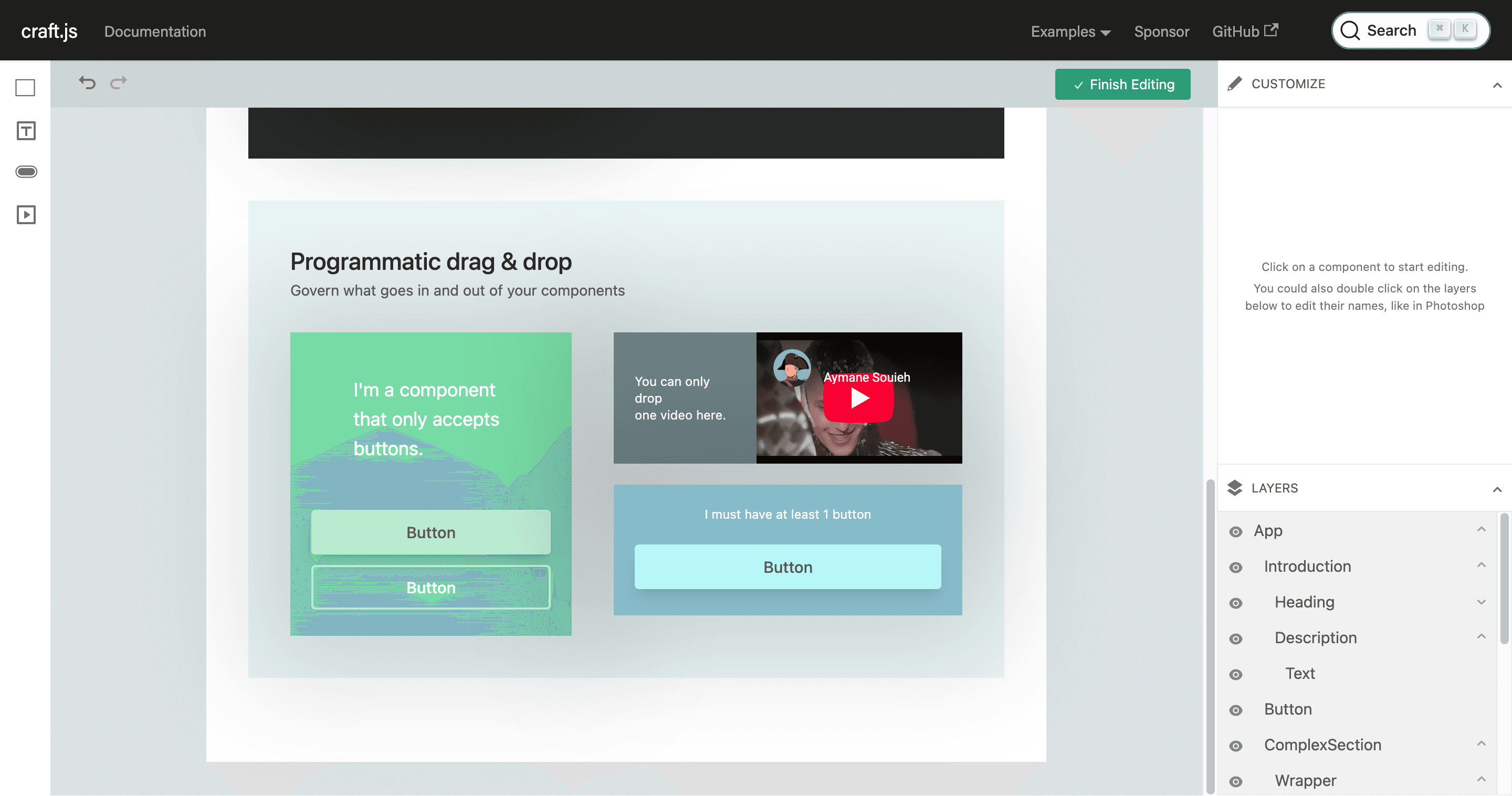Select the 'I'm a component that only accepts buttons' text
This screenshot has width=1512, height=796.
[426, 419]
